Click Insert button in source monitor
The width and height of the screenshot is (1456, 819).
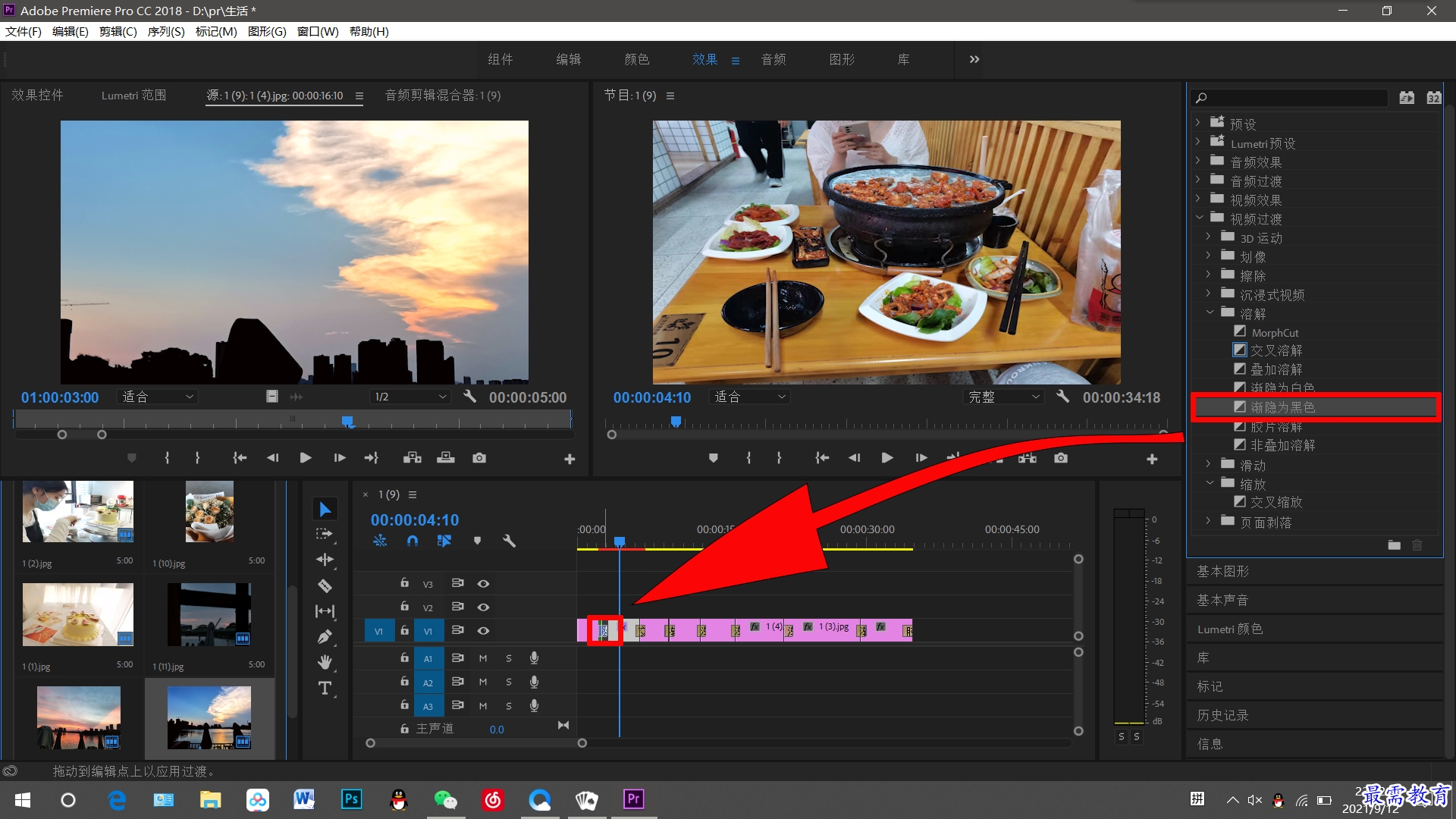coord(412,458)
